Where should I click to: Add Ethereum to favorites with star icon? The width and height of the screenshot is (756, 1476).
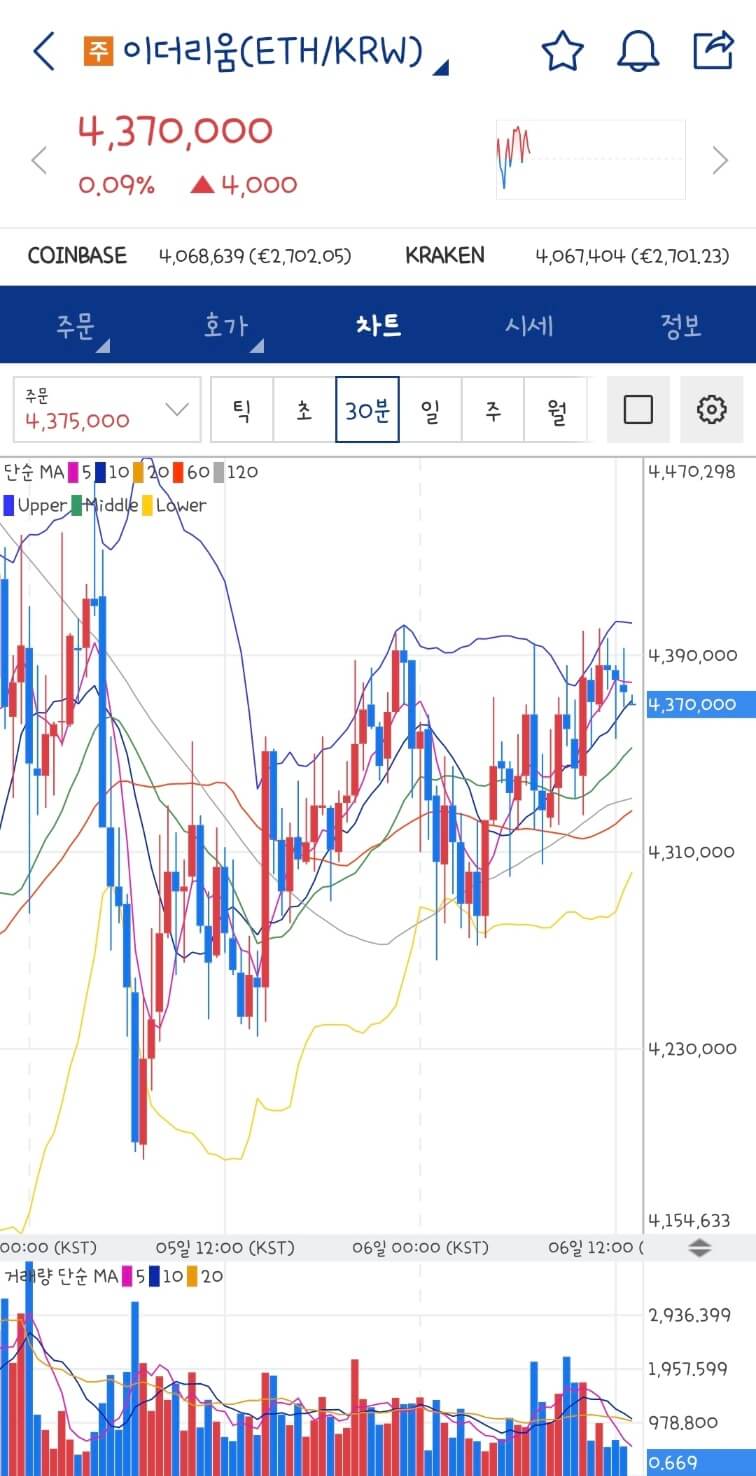[562, 51]
